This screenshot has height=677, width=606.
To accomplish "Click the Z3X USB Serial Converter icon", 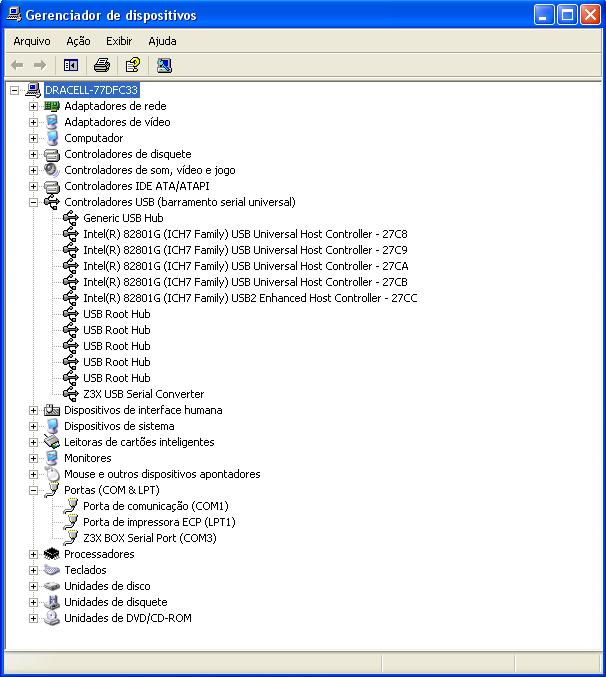I will [x=71, y=394].
